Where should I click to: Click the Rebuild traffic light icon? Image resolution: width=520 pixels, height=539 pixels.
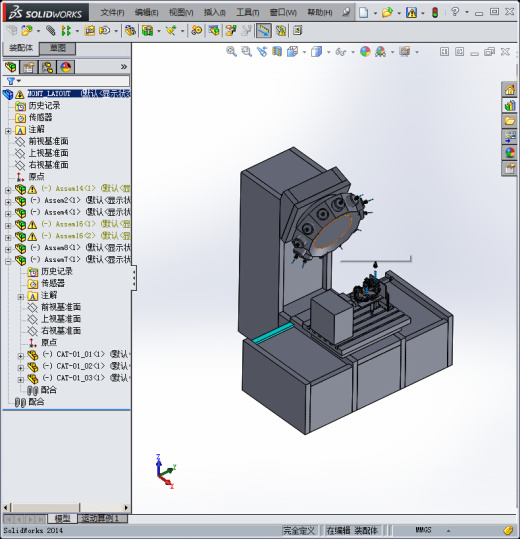click(435, 13)
